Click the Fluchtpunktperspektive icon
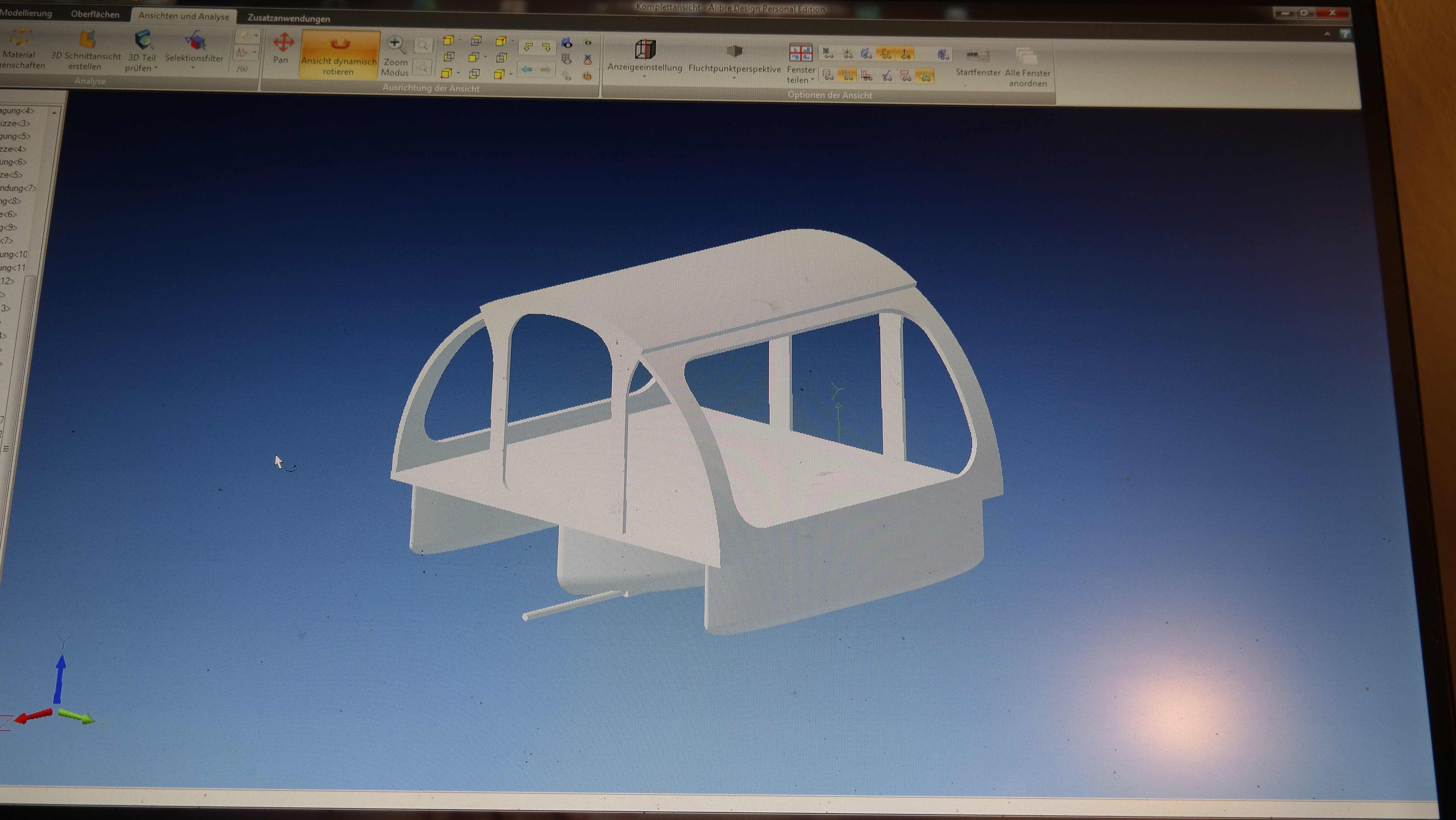This screenshot has width=1456, height=820. 734,51
